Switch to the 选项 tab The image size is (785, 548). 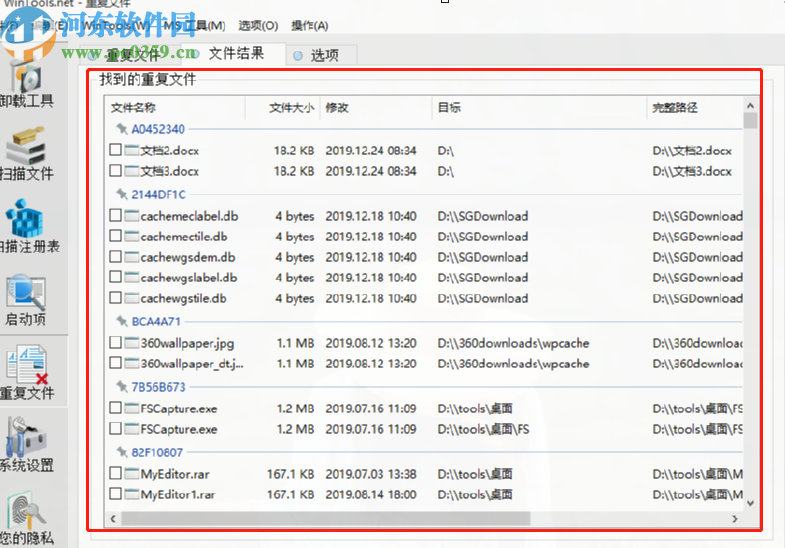[x=321, y=55]
